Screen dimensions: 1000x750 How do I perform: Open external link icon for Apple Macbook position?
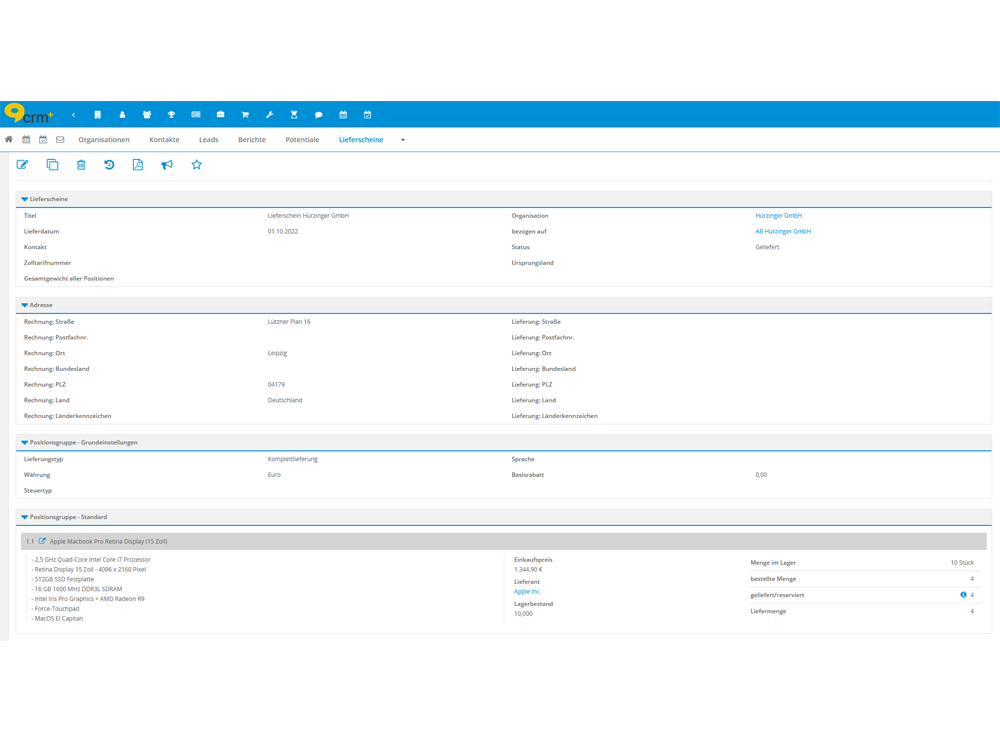pyautogui.click(x=42, y=541)
